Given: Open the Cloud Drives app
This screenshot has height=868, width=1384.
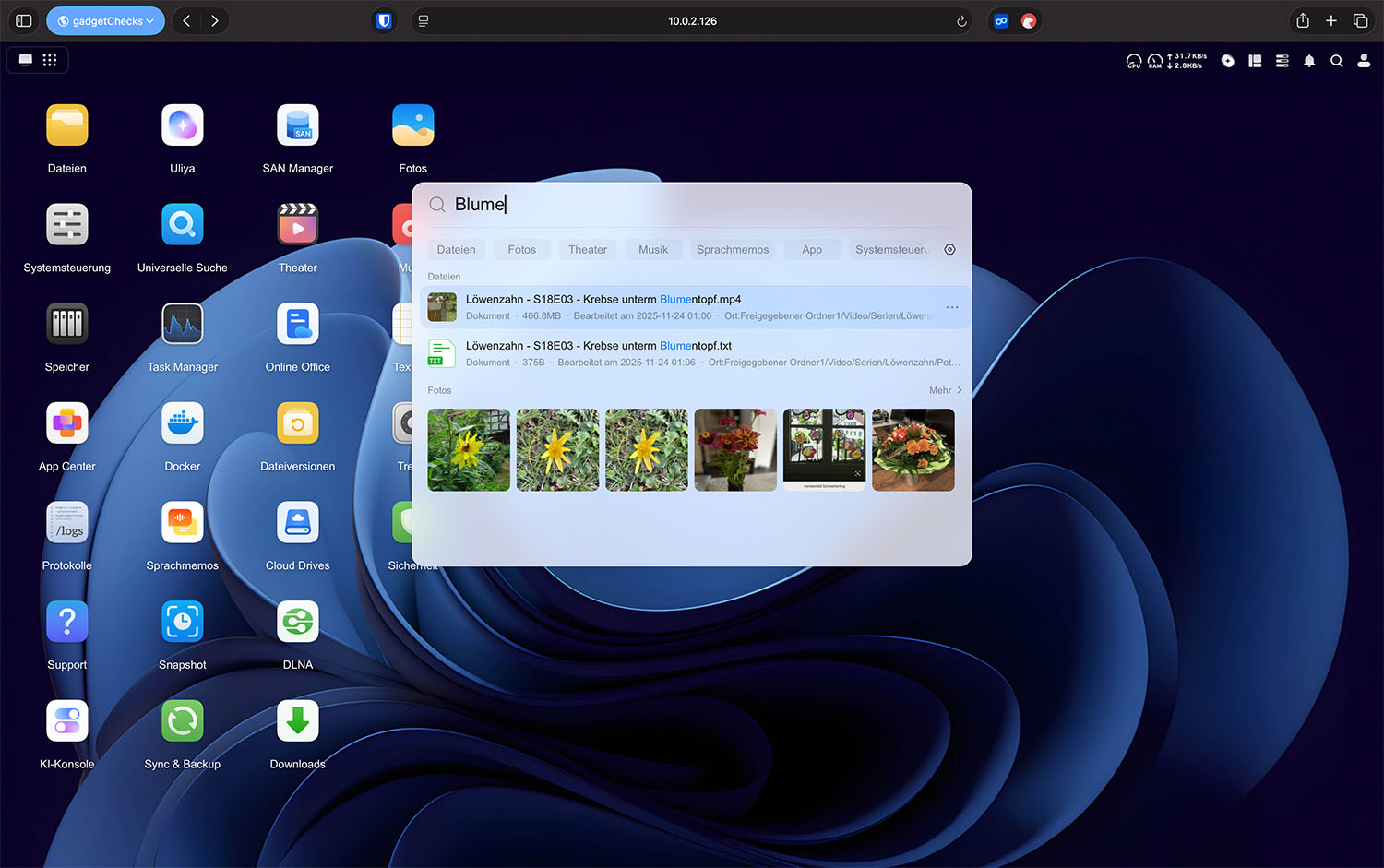Looking at the screenshot, I should [x=297, y=524].
